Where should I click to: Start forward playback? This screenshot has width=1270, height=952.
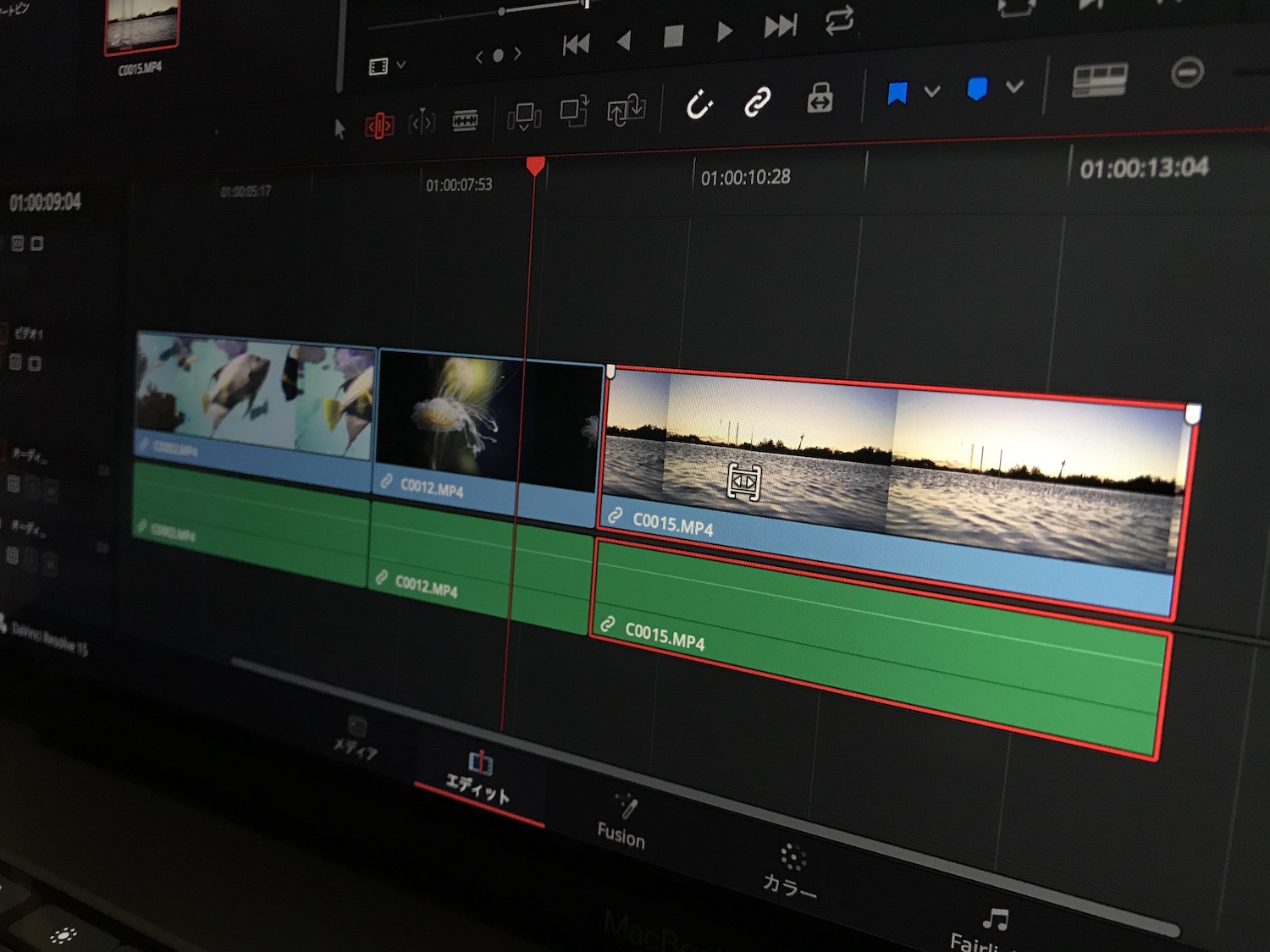click(x=724, y=31)
